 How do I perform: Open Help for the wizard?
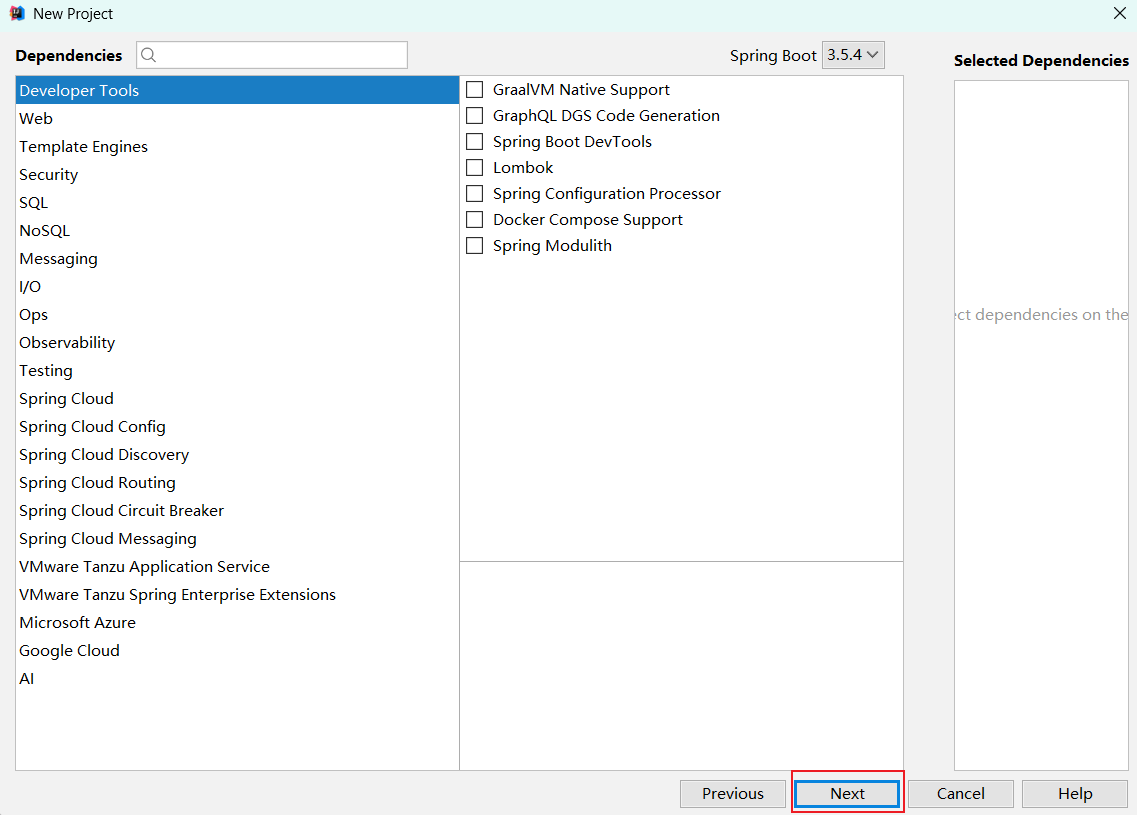coord(1075,794)
